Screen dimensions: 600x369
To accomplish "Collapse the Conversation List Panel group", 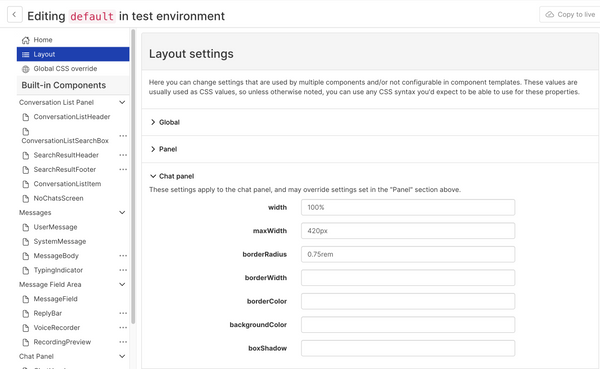I will point(122,102).
